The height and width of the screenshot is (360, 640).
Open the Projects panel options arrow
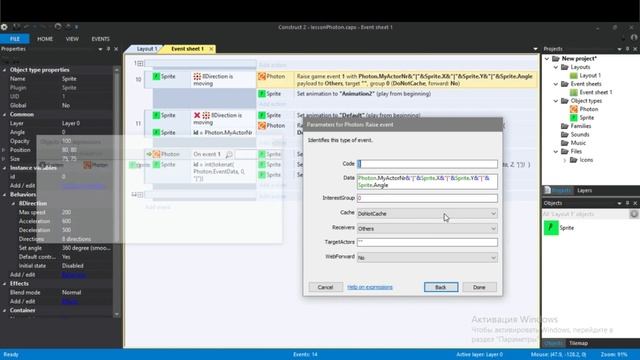[x=619, y=49]
